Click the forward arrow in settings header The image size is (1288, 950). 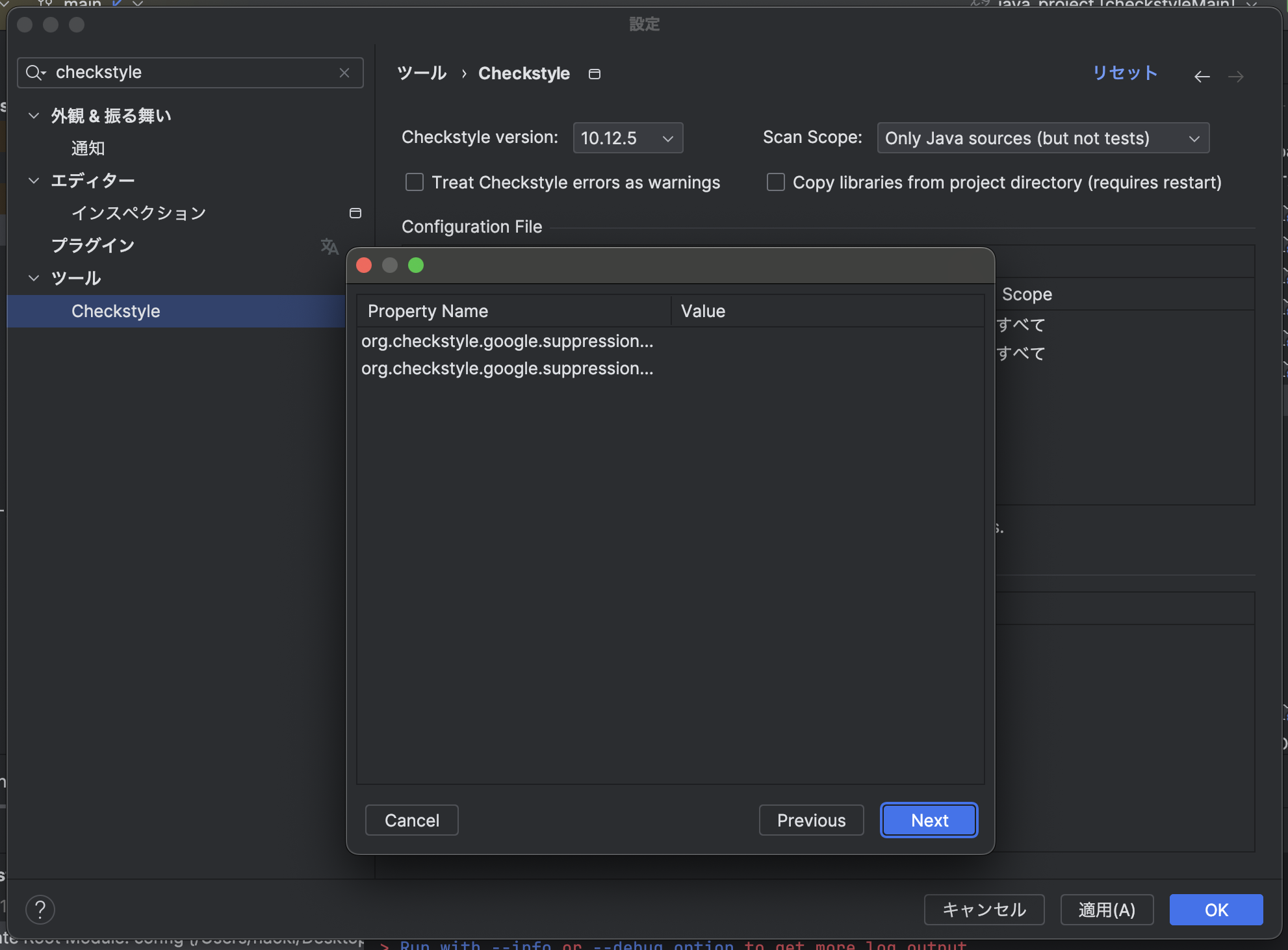[x=1236, y=77]
